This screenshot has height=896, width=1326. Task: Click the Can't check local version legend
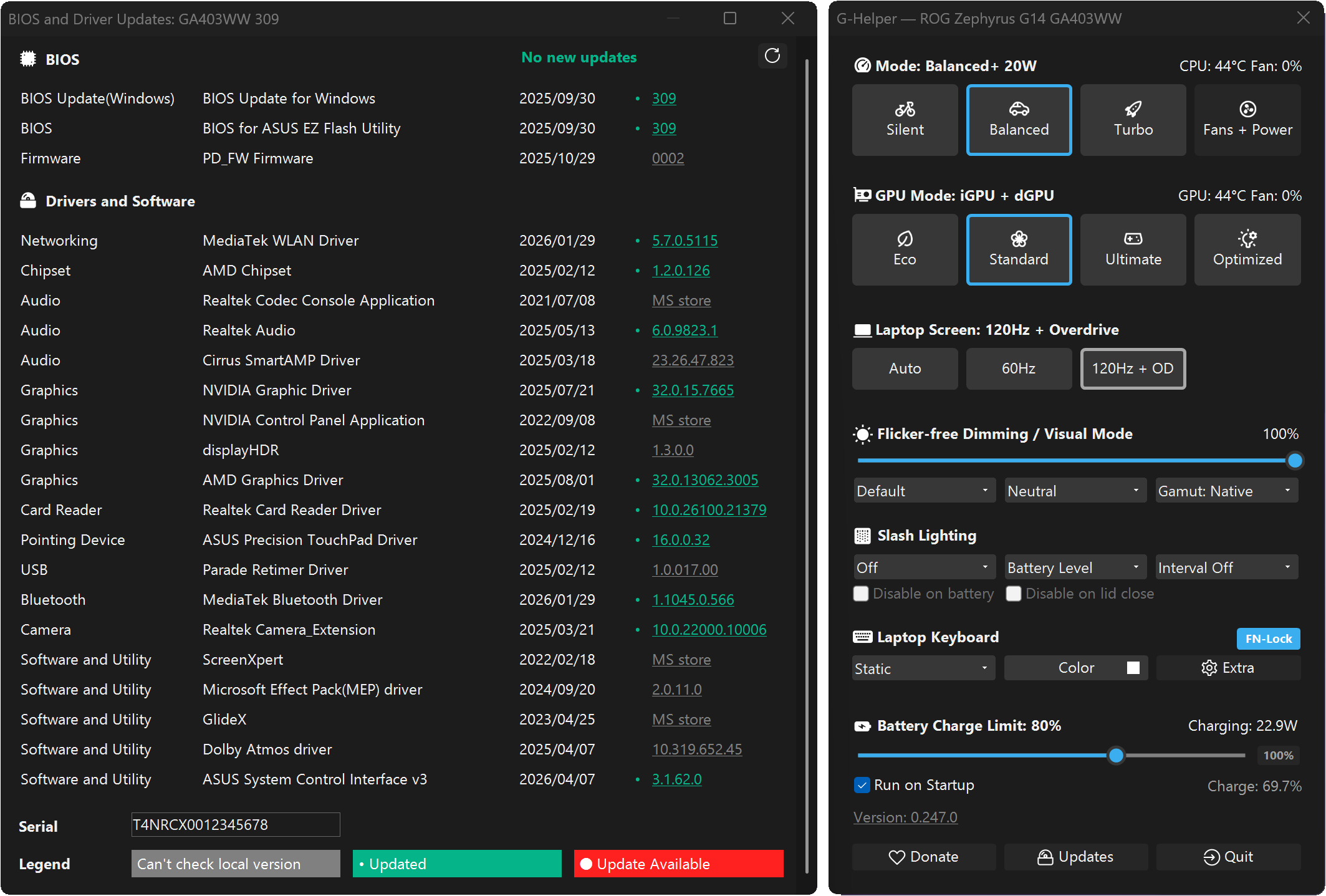point(236,864)
